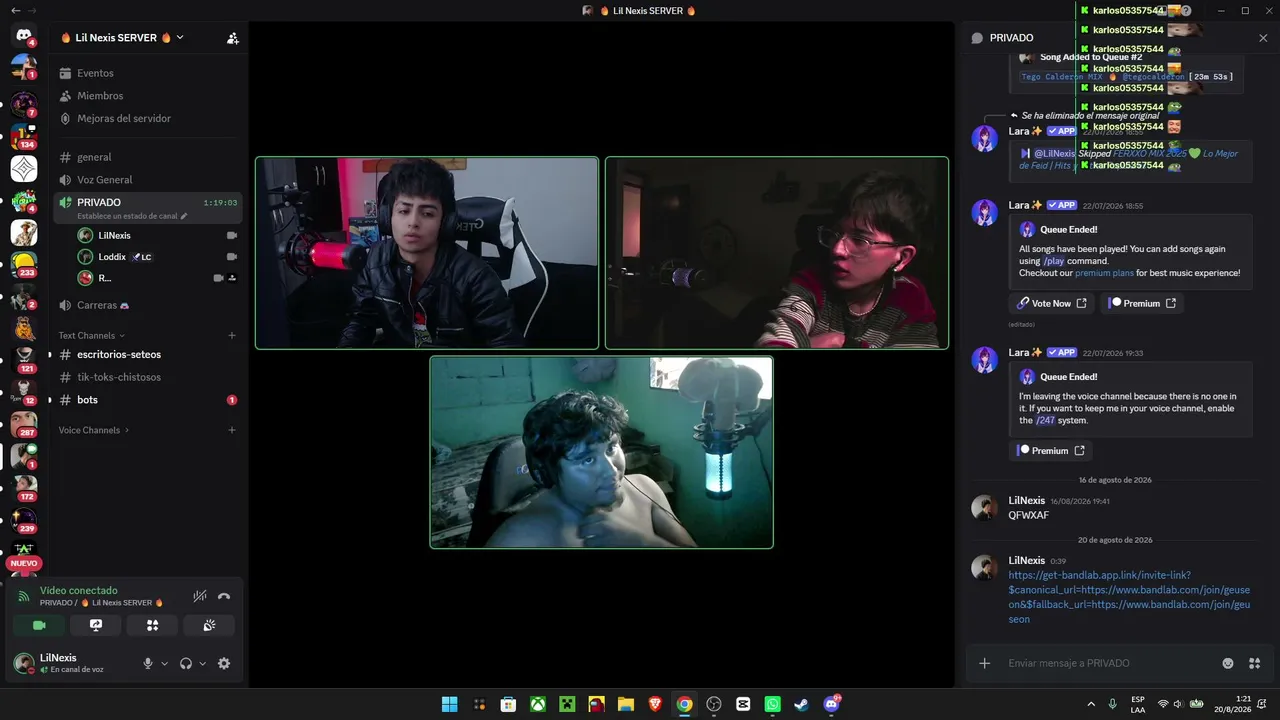This screenshot has width=1280, height=720.
Task: Mute the microphone
Action: coord(148,663)
